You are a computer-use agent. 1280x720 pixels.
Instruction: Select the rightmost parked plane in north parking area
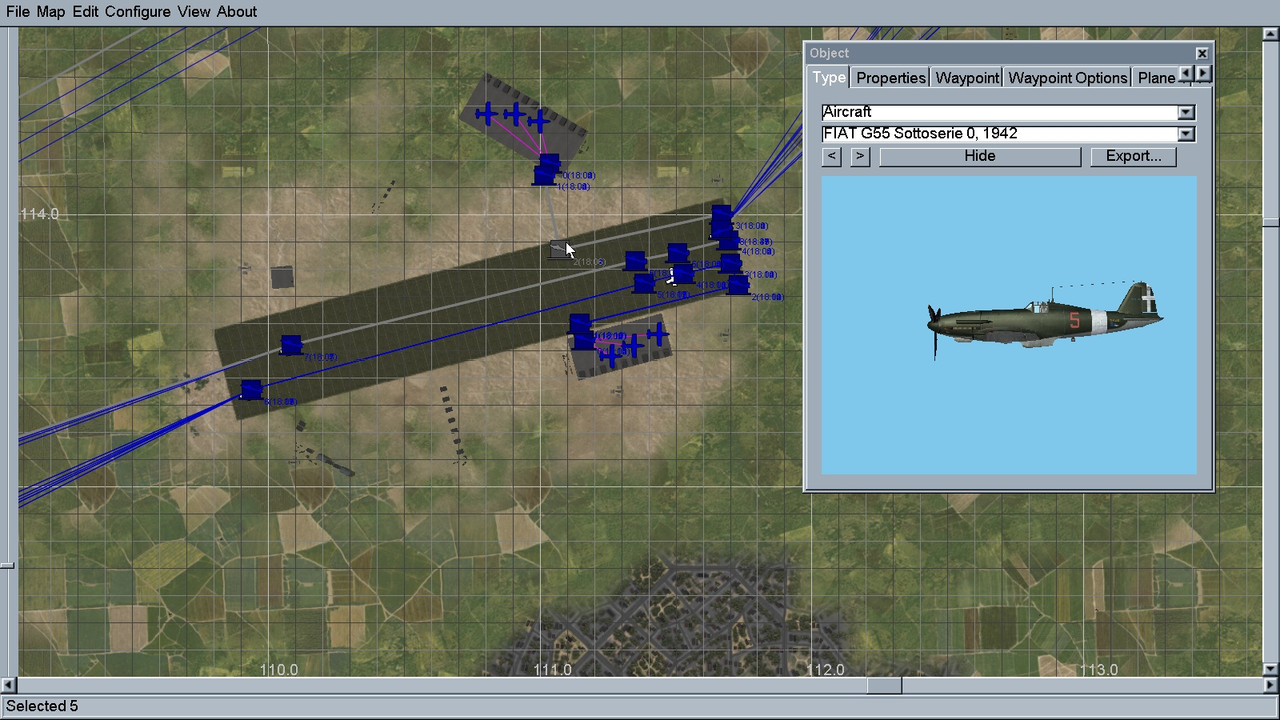tap(539, 122)
